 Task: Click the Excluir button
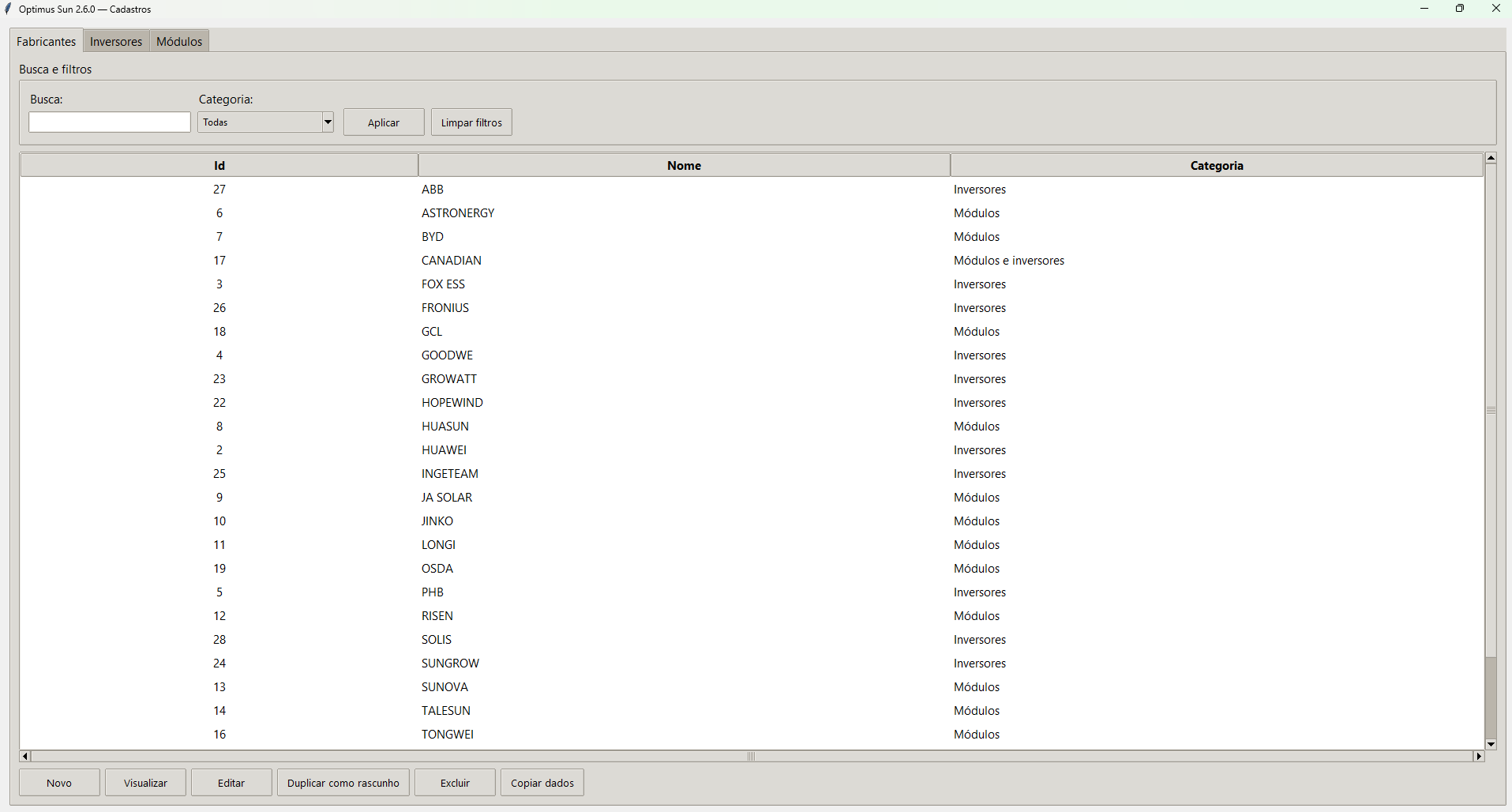point(455,783)
